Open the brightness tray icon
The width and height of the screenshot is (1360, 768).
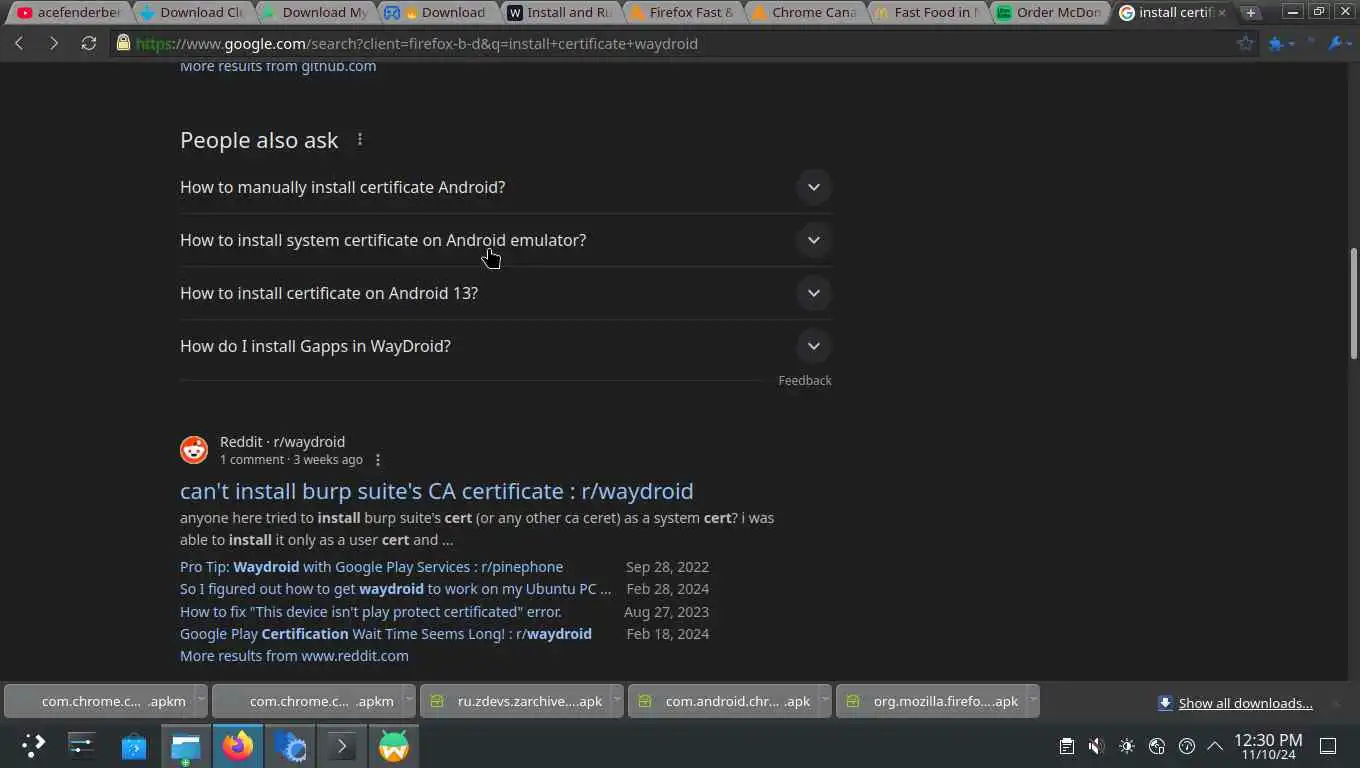1127,746
